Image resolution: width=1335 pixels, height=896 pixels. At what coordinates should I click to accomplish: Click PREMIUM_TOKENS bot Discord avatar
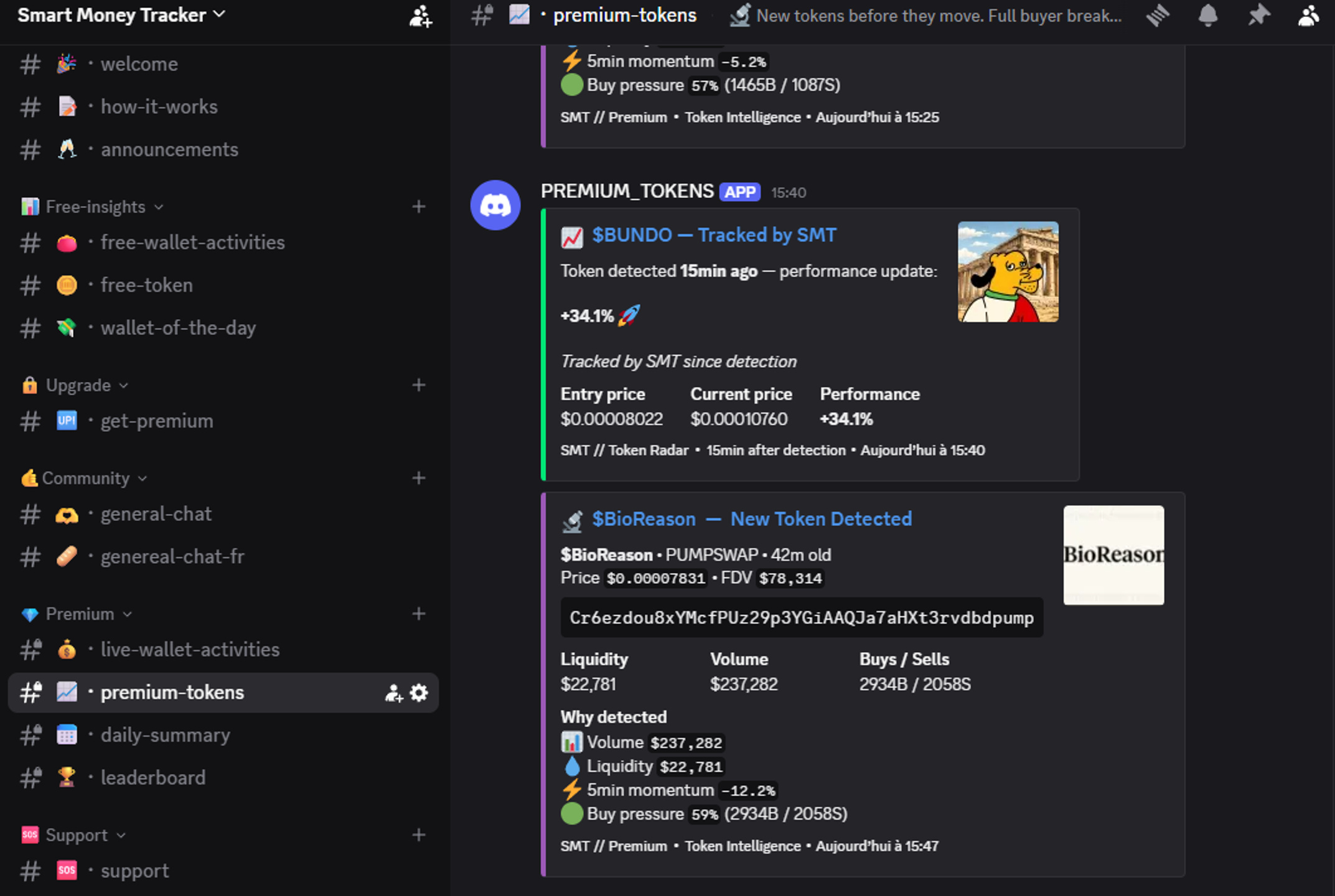click(x=495, y=205)
